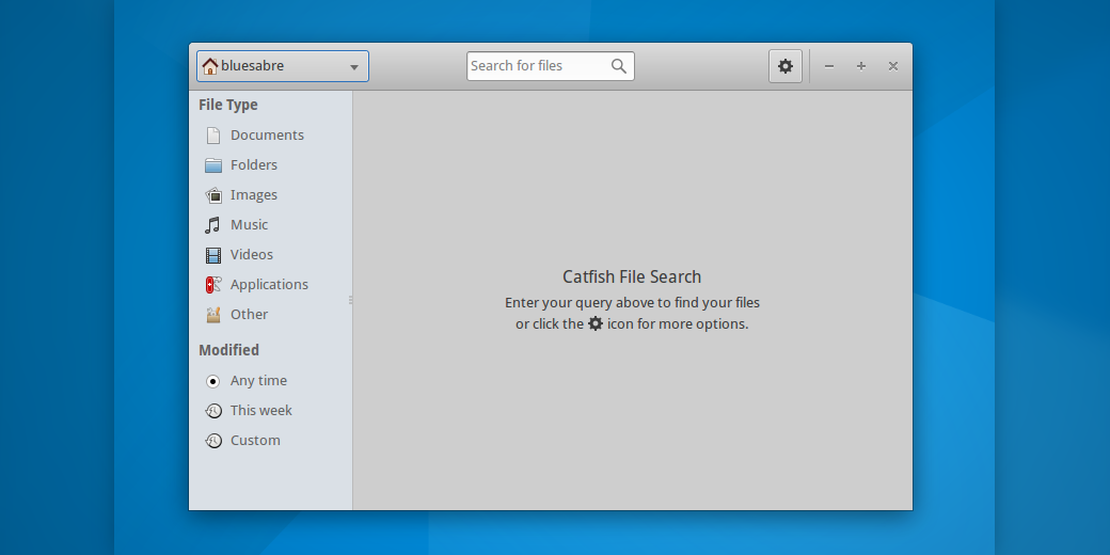Expand the bluesabre folder dropdown arrow
Viewport: 1110px width, 555px height.
coord(354,67)
